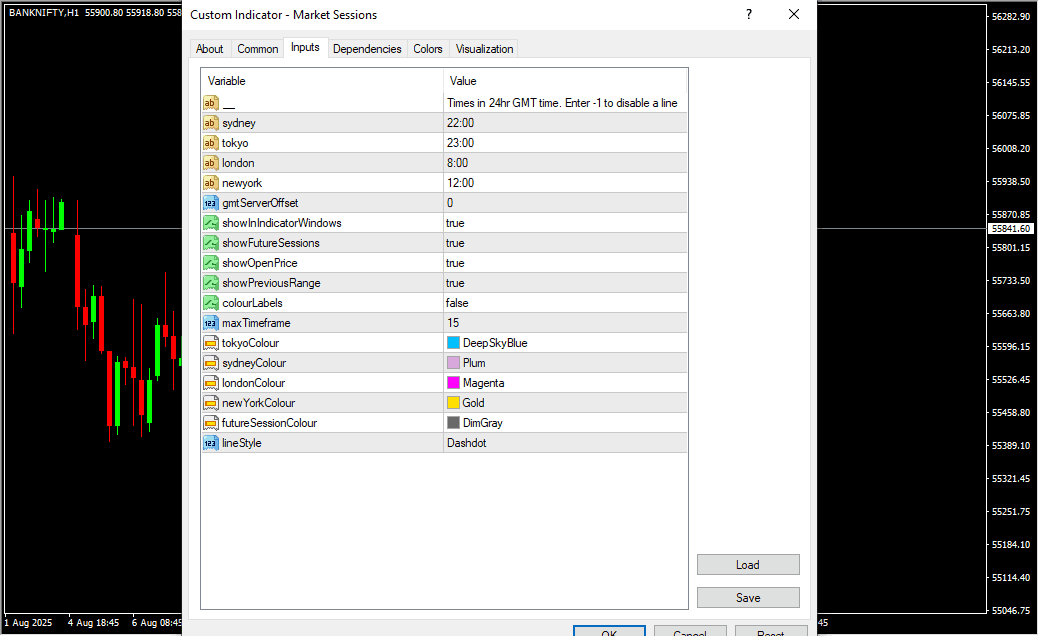1039x636 pixels.
Task: Switch to the Colors tab
Action: (428, 49)
